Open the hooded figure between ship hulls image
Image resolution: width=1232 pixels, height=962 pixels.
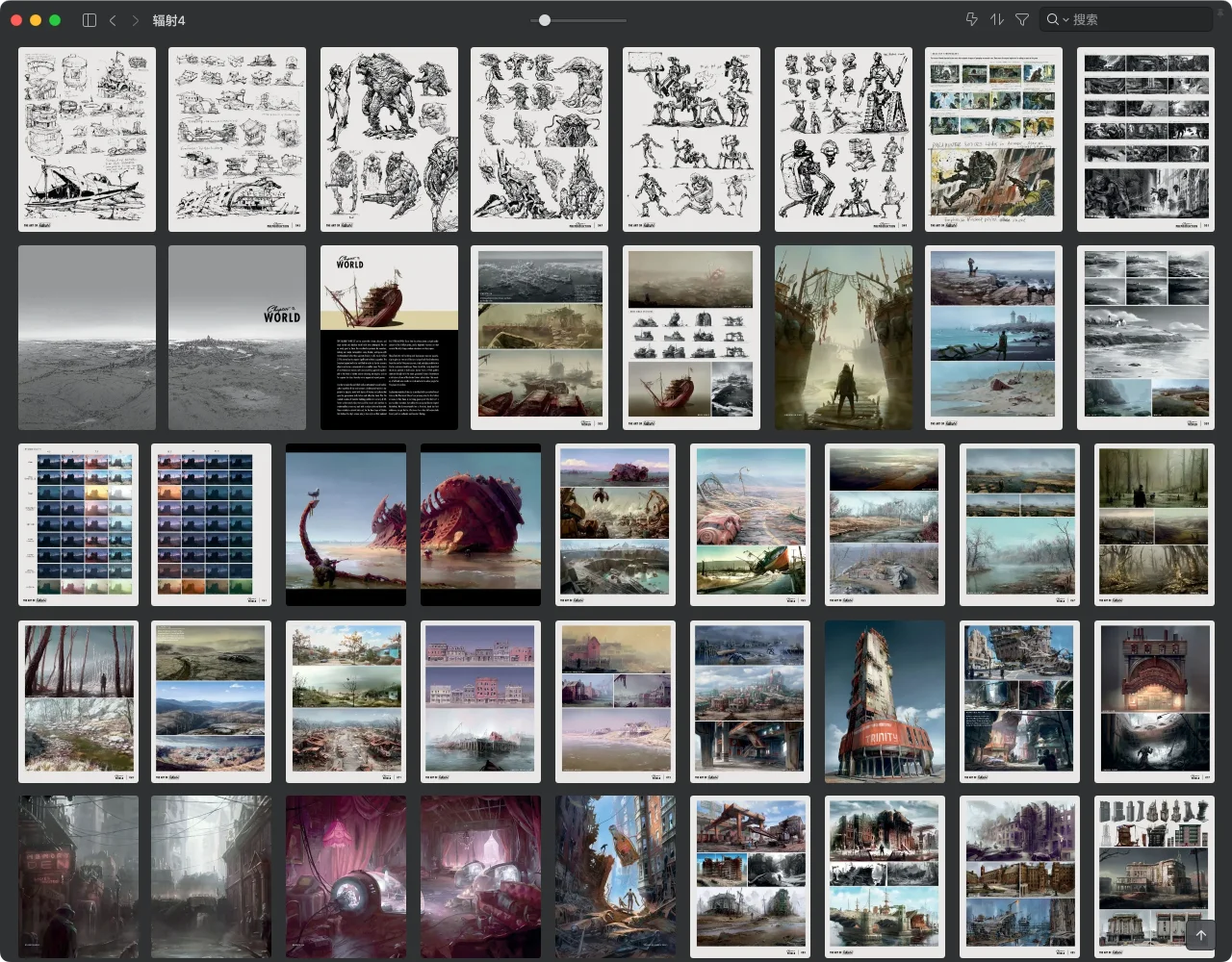point(843,338)
